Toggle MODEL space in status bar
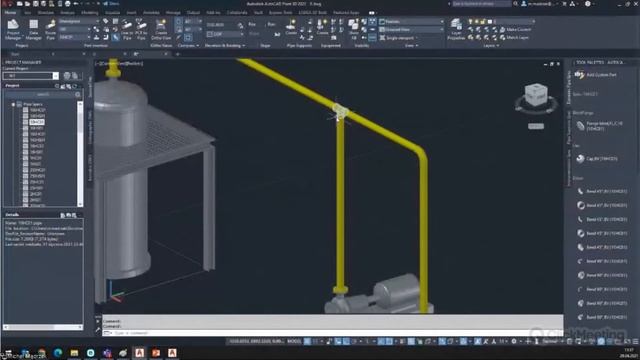Viewport: 640px width, 360px height. coord(294,341)
